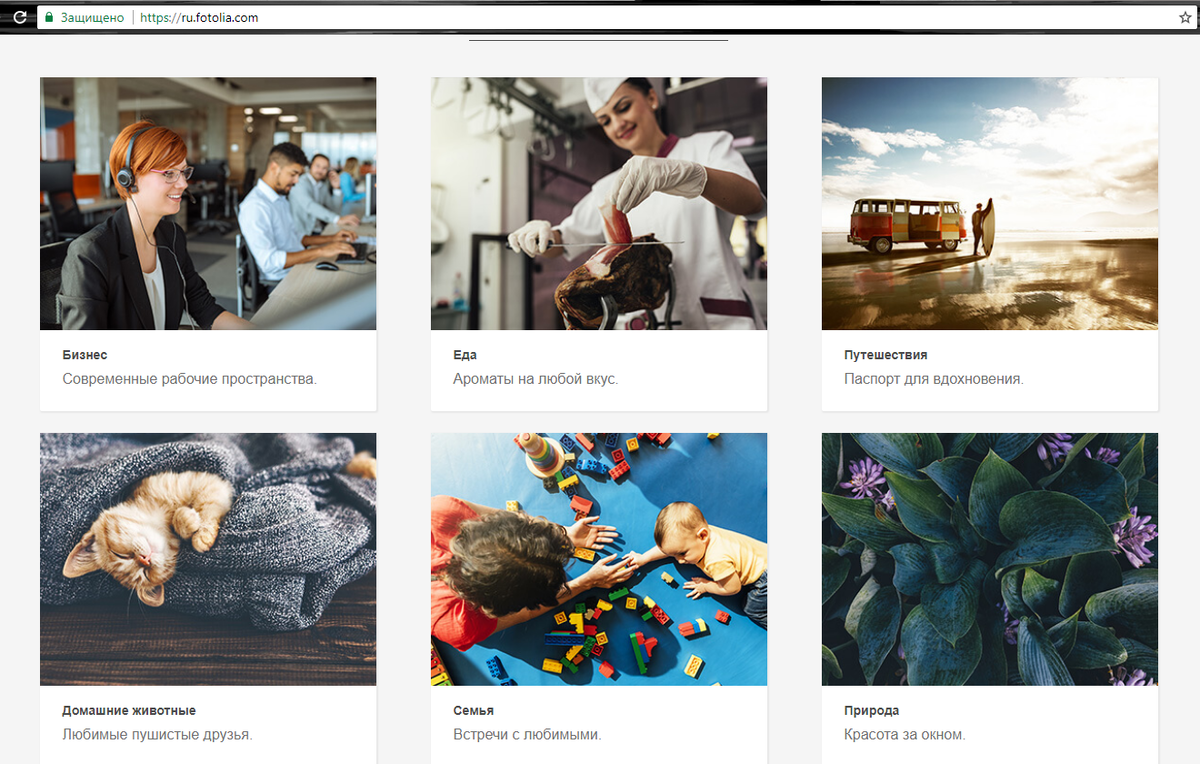Screen dimensions: 1200x764
Task: Open the Семья baby with blocks thumbnail
Action: (x=599, y=559)
